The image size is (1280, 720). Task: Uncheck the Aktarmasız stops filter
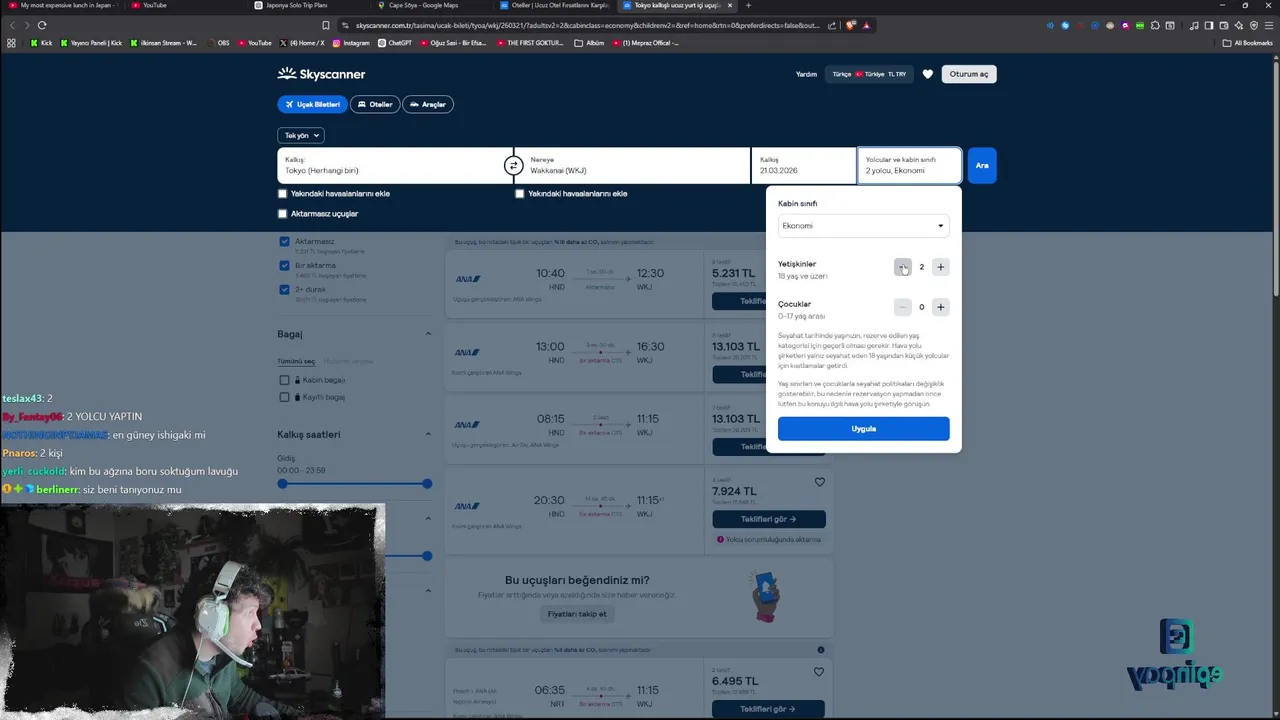tap(285, 242)
